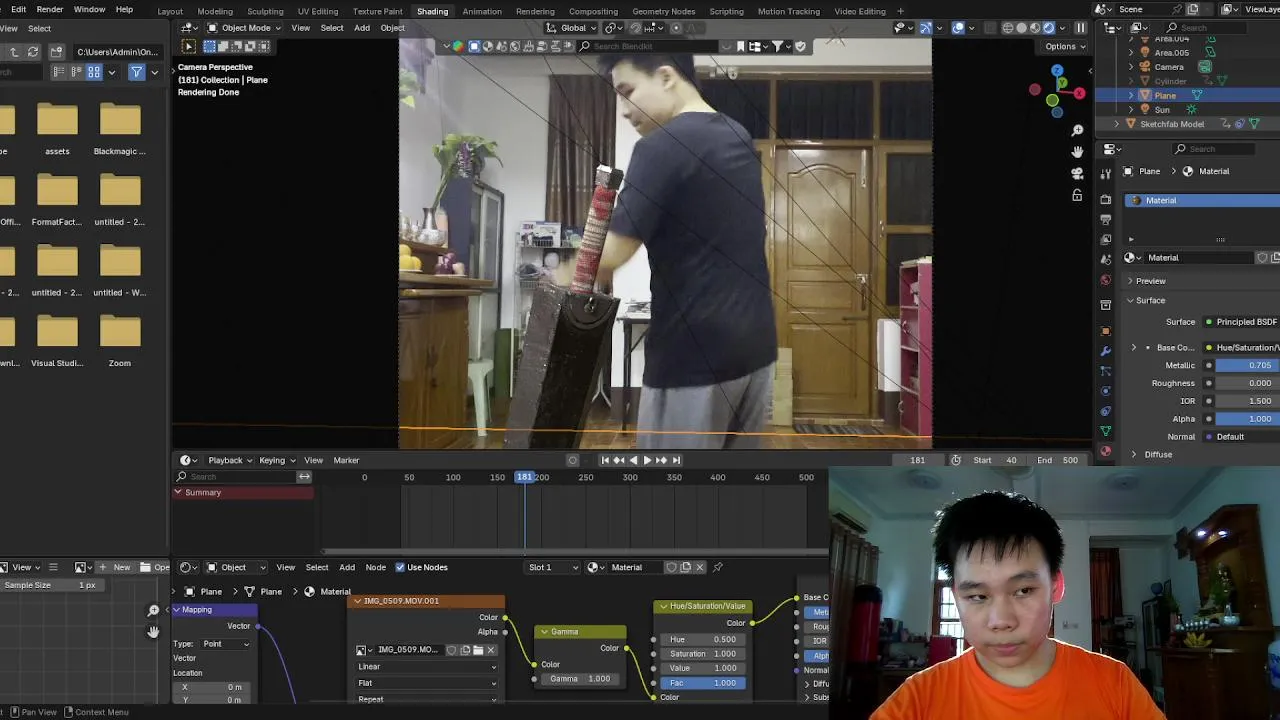The width and height of the screenshot is (1280, 720).
Task: Click the Z axis on the navigation gizmo
Action: [1057, 71]
